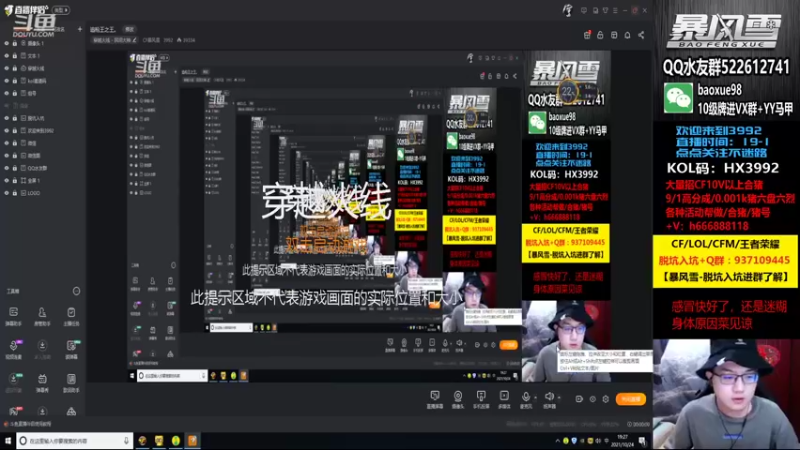Open the first pinned taskbar app
The image size is (800, 450).
(x=142, y=441)
